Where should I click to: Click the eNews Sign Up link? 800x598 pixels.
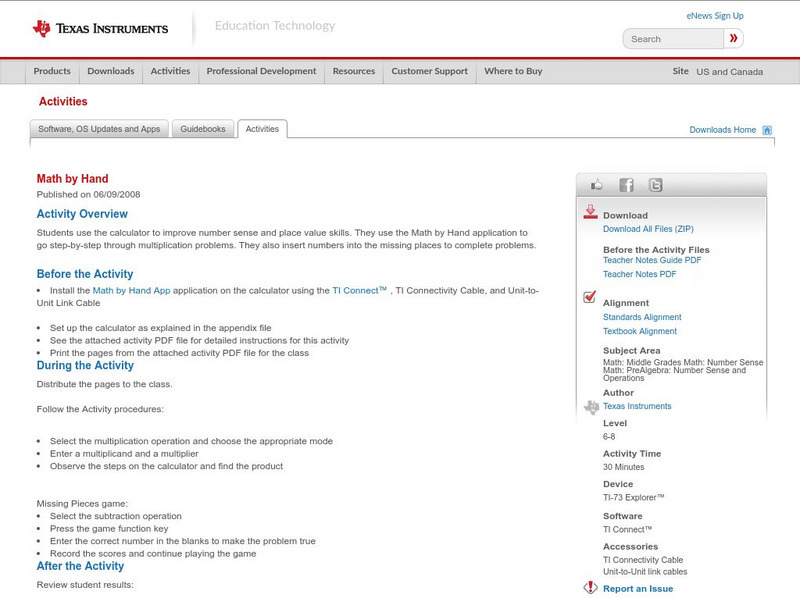pyautogui.click(x=715, y=16)
